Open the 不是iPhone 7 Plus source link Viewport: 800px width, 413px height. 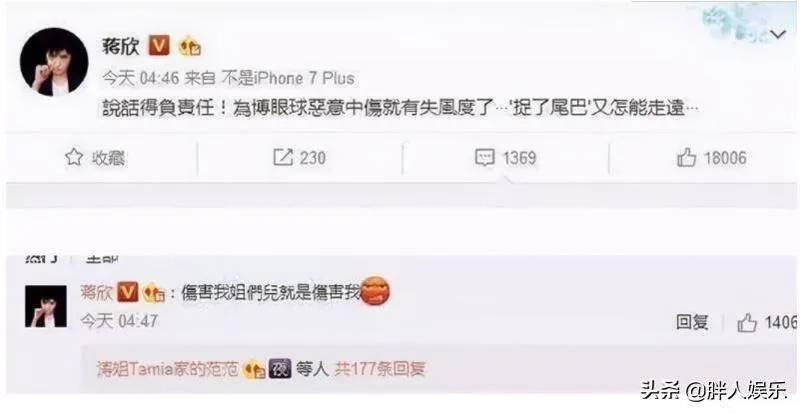[x=288, y=78]
